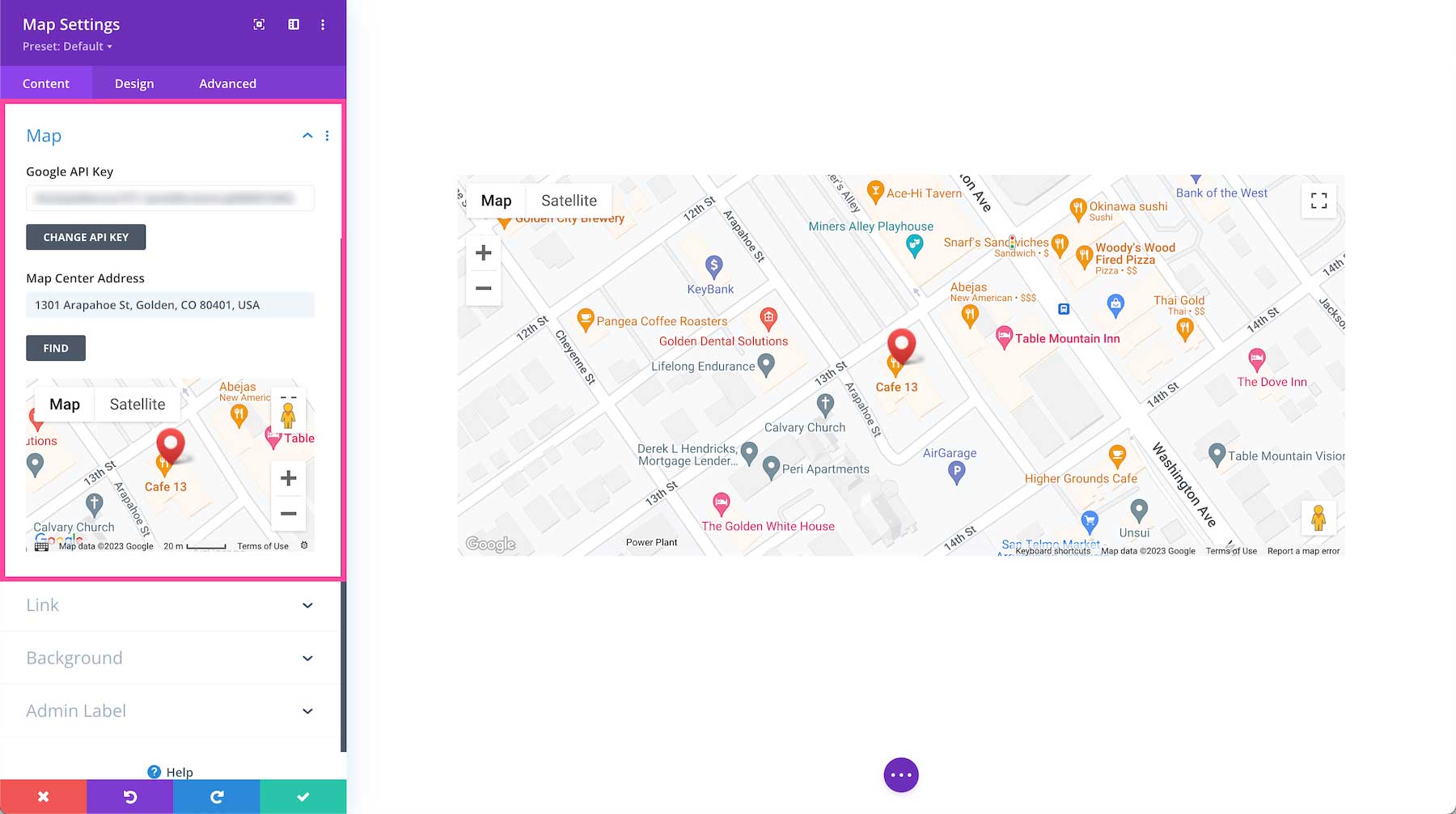
Task: Click the responsive preview icon in the header
Action: pos(258,24)
